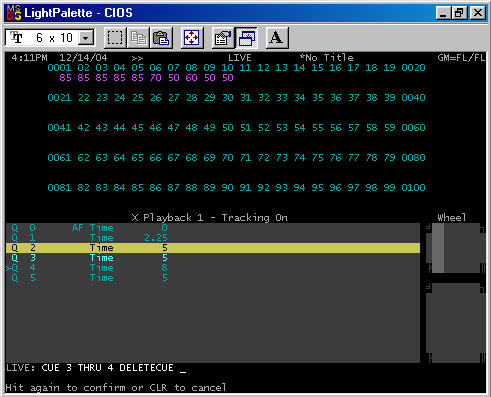This screenshot has width=491, height=397.
Task: Click the *No Title show name
Action: (327, 58)
